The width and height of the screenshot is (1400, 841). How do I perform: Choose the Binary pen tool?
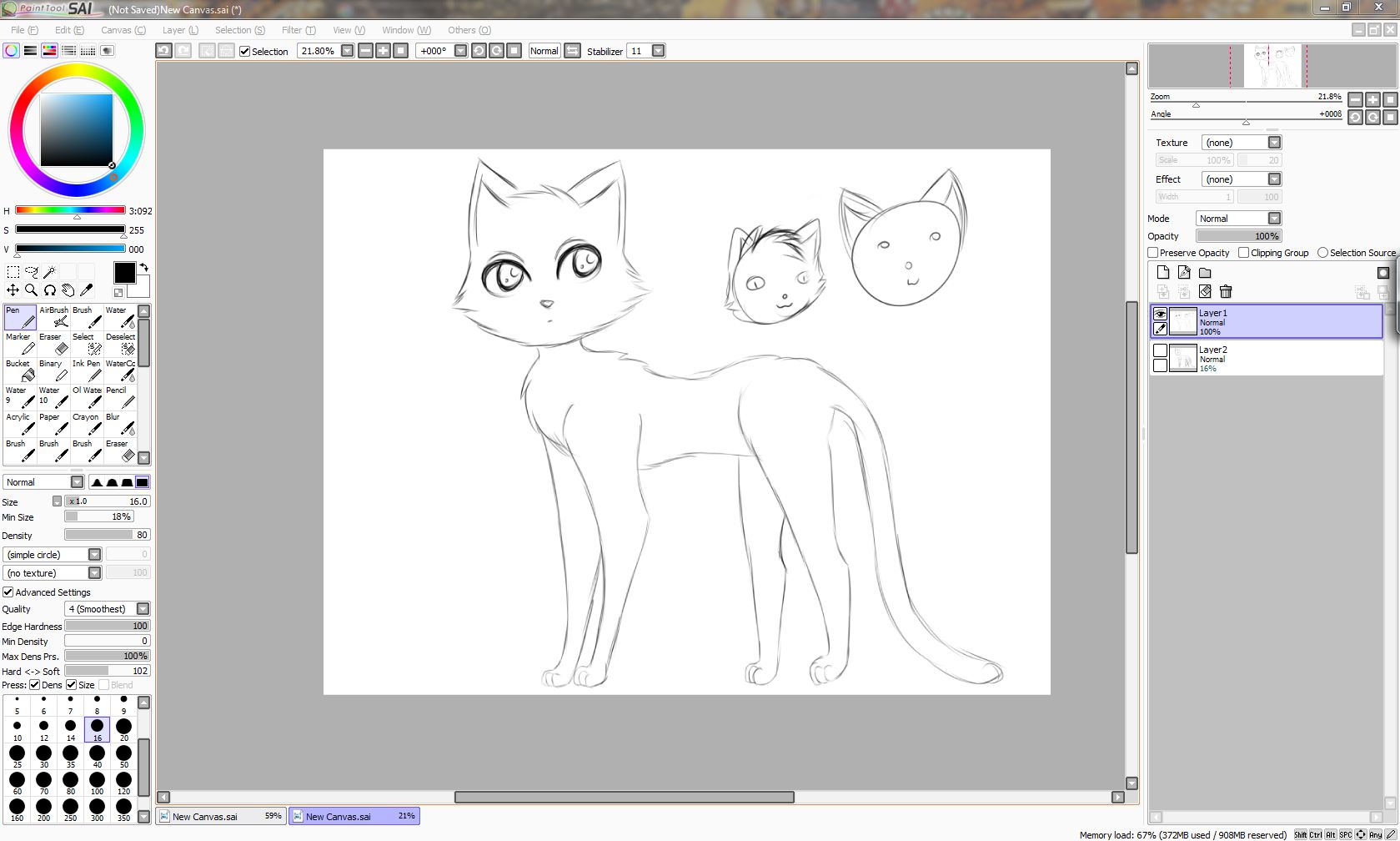(53, 370)
